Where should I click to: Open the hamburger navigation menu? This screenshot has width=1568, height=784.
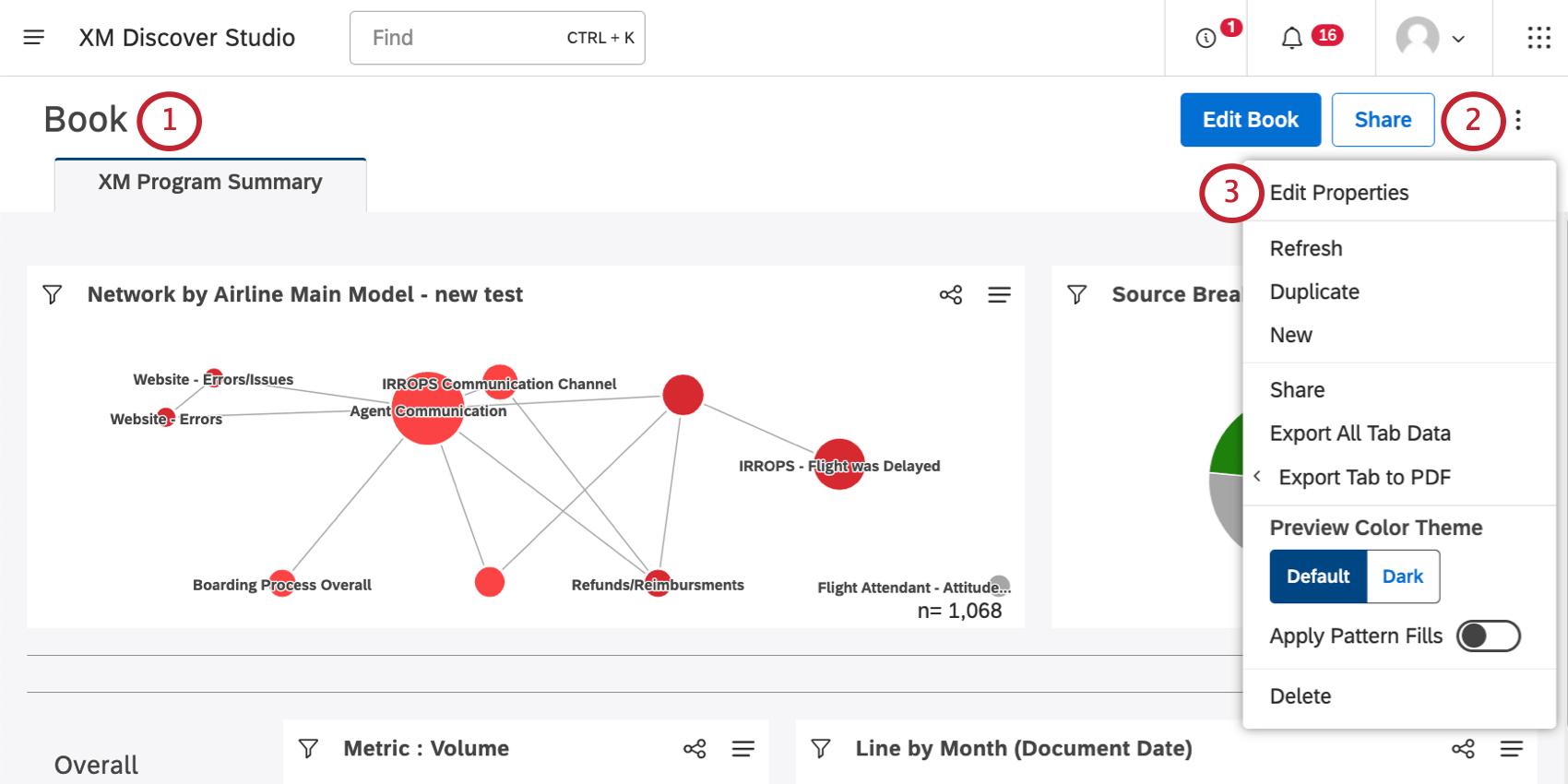pyautogui.click(x=34, y=38)
